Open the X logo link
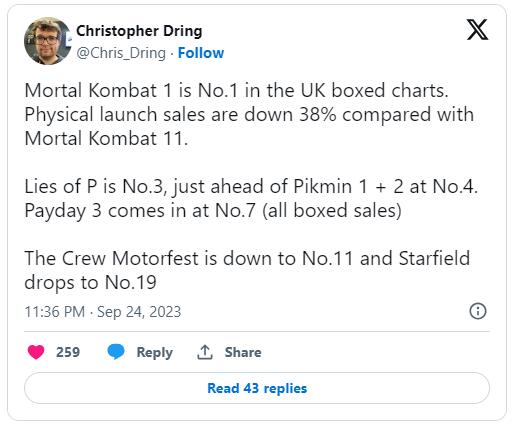 [x=477, y=30]
